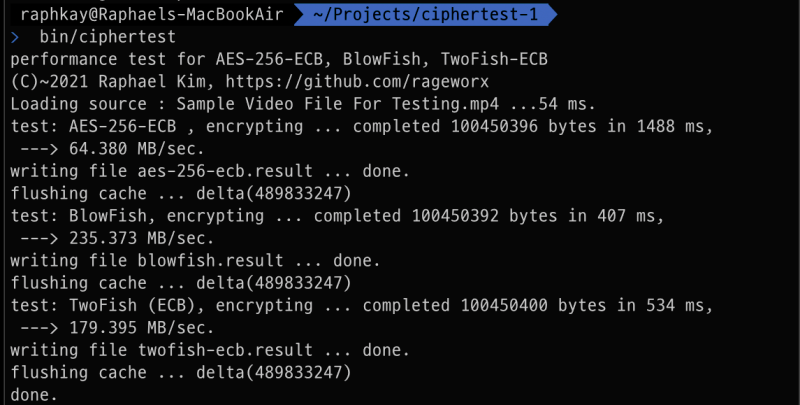Click the ~/Projects/ciphertest-1 path segment
This screenshot has height=405, width=800.
pyautogui.click(x=426, y=14)
